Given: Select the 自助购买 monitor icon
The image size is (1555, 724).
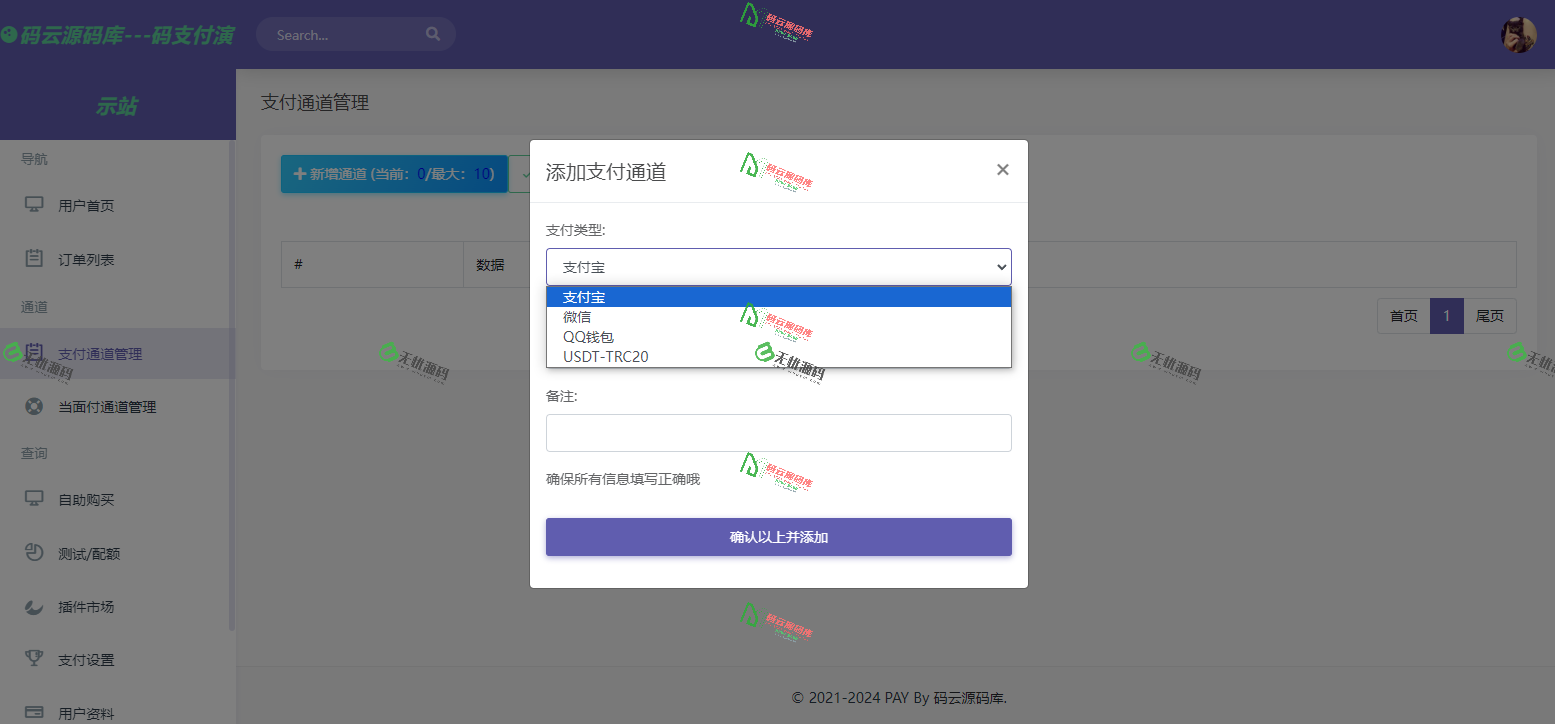Looking at the screenshot, I should click(33, 499).
